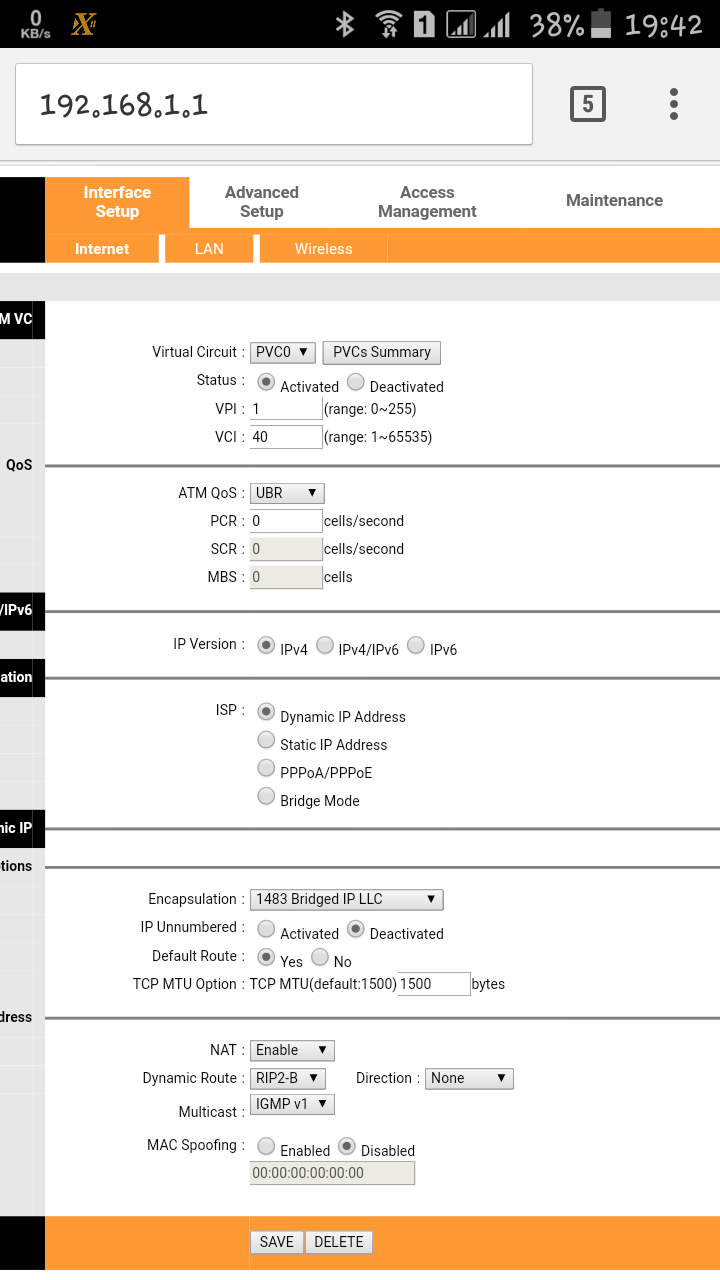
Task: Tap the battery icon in status bar
Action: pyautogui.click(x=600, y=25)
